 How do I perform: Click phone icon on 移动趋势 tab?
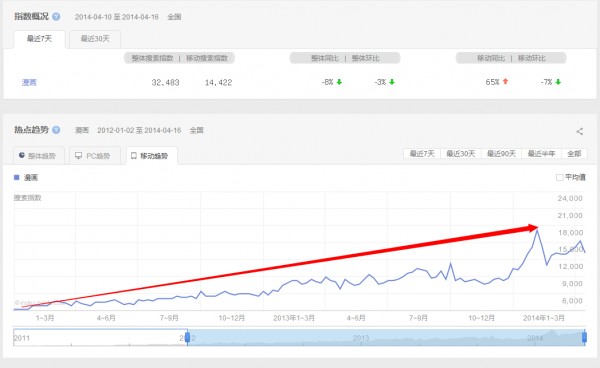pos(134,156)
